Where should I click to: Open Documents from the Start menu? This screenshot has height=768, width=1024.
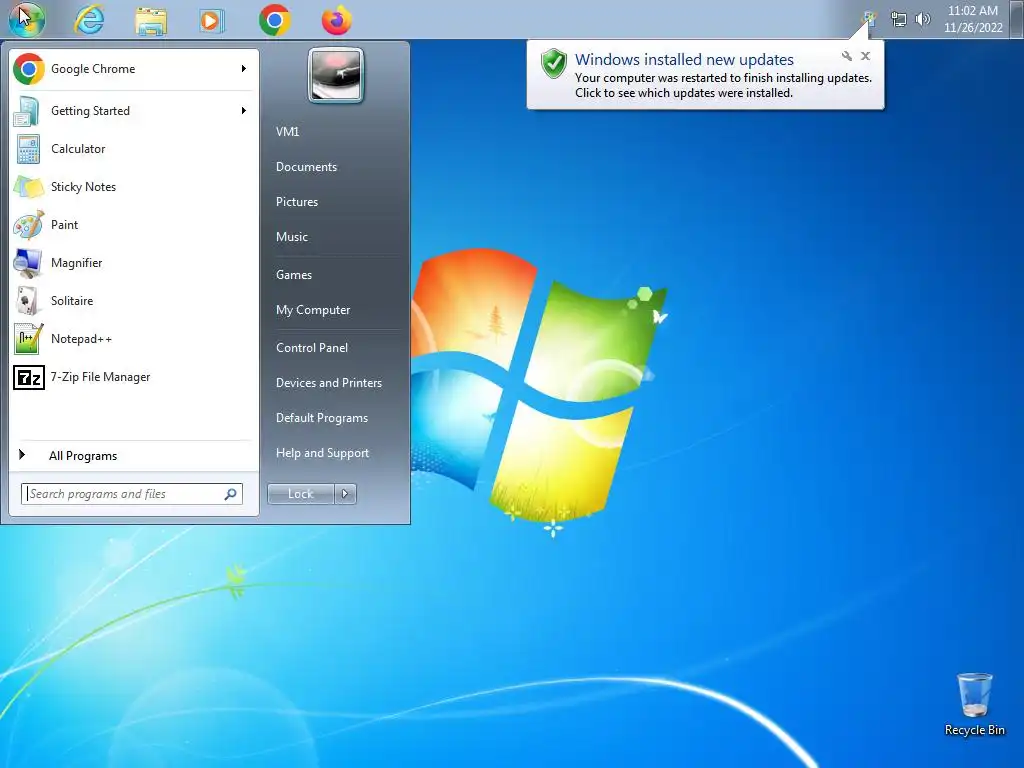click(x=306, y=167)
